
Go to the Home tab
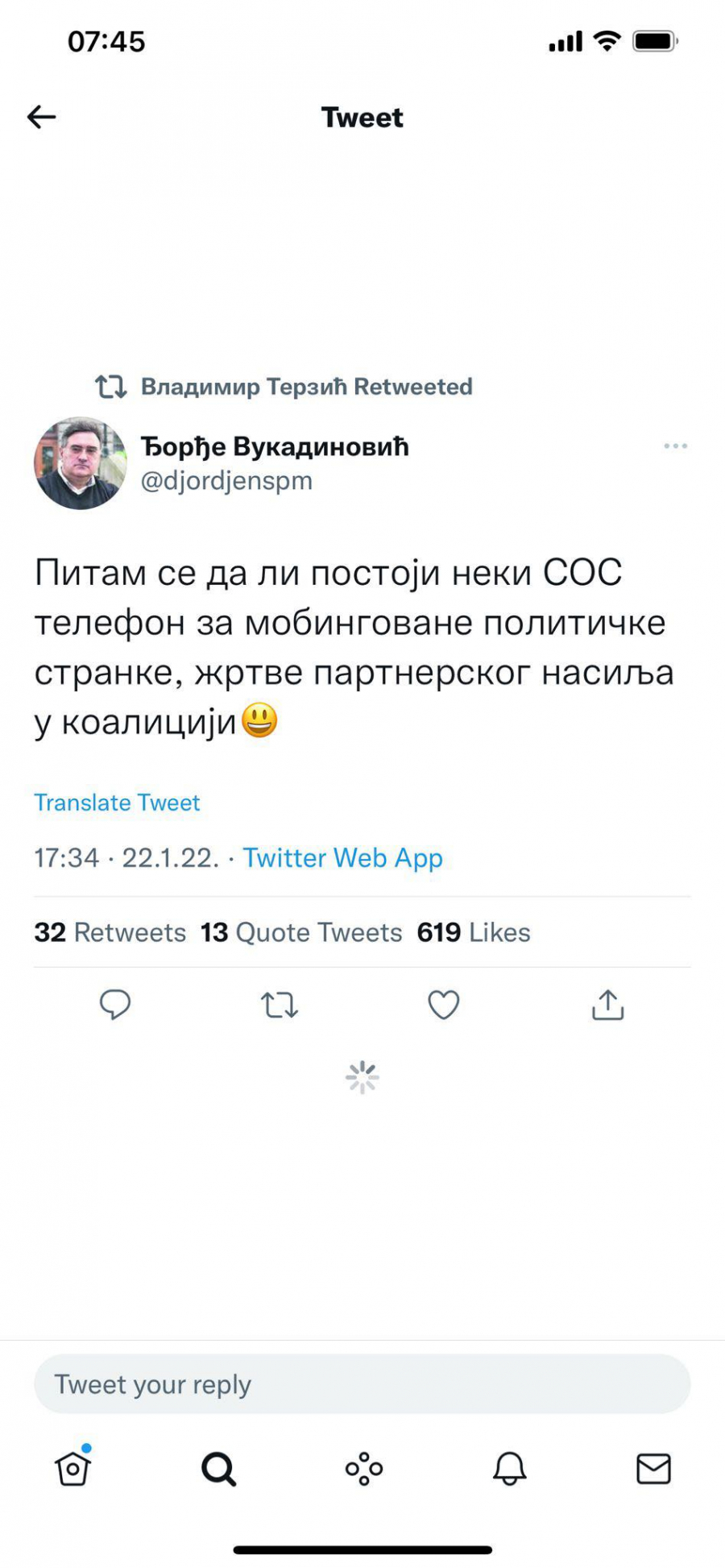pos(72,1468)
